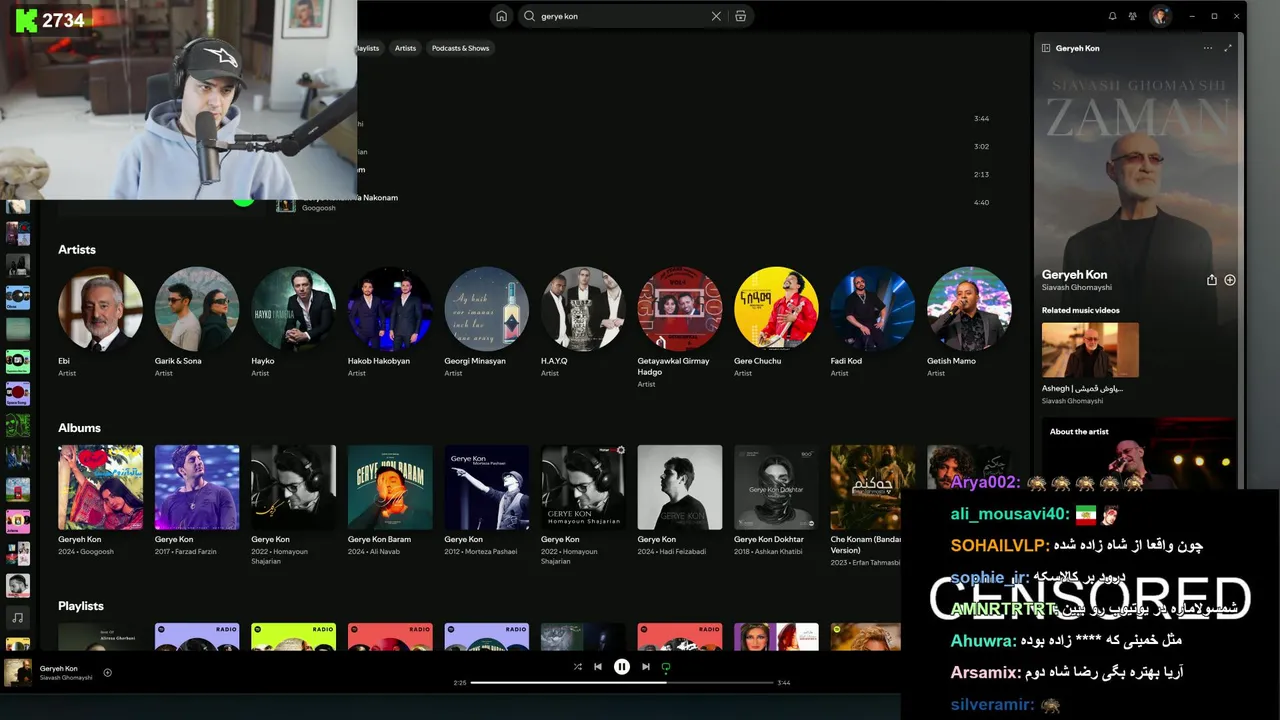This screenshot has width=1280, height=720.
Task: Open the Georgi Minasyan artist avatar
Action: 487,308
